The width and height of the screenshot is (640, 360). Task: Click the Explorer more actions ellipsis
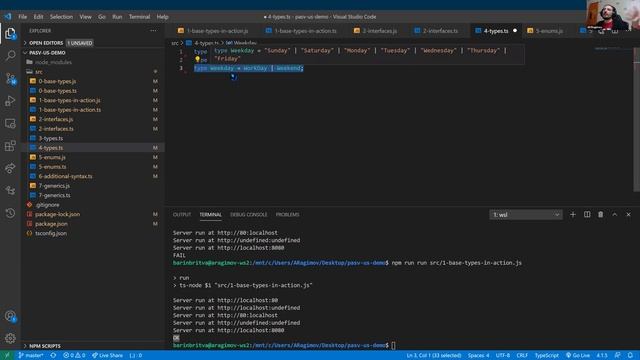point(153,31)
